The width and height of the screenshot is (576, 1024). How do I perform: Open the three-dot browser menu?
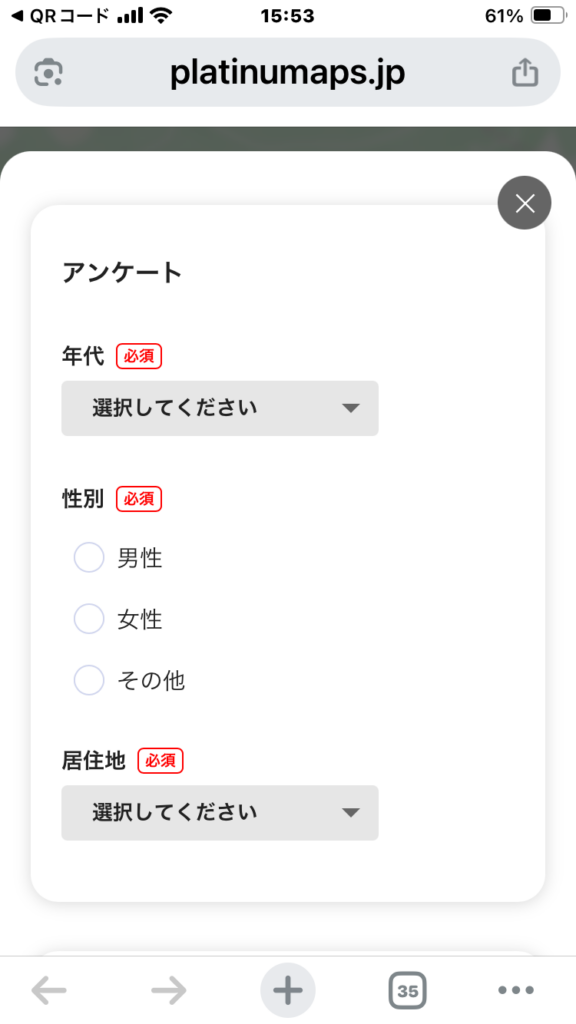point(516,991)
